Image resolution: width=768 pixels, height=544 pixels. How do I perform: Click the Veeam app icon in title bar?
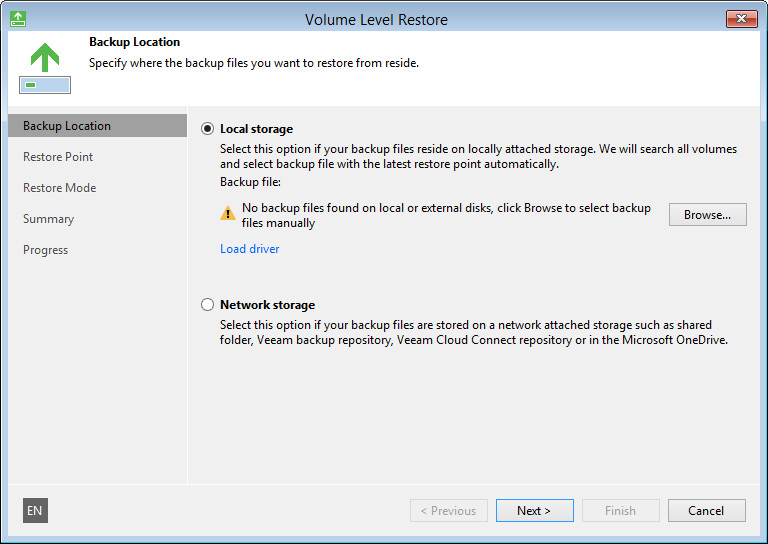point(18,19)
